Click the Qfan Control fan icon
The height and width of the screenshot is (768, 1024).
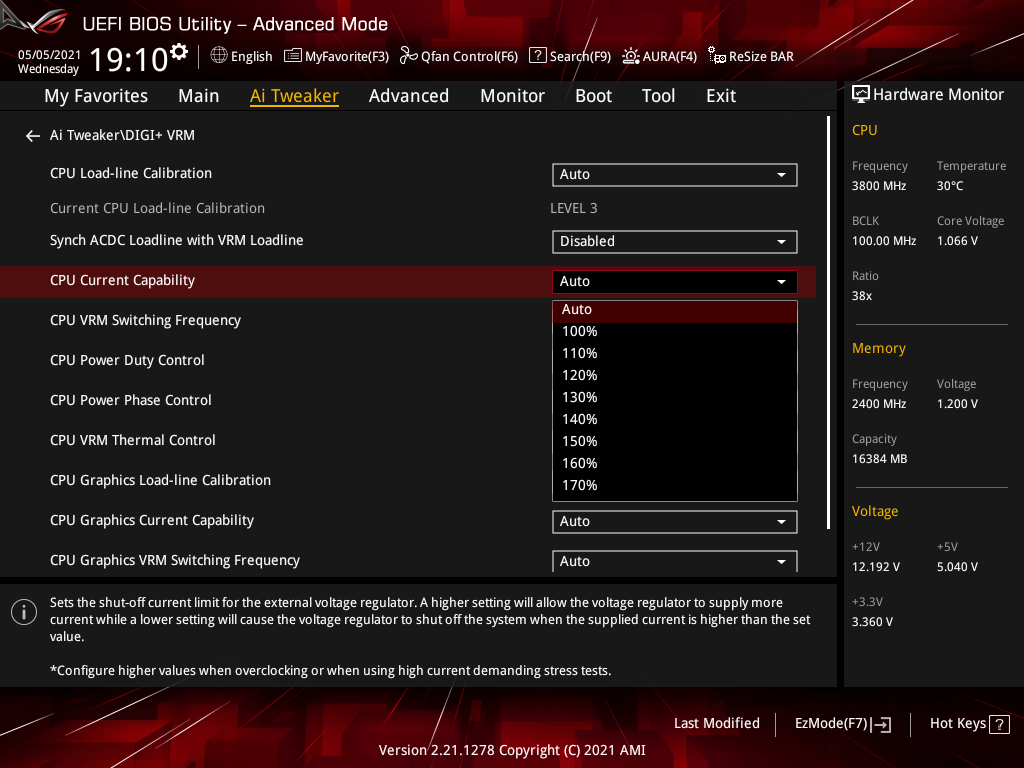(x=409, y=56)
